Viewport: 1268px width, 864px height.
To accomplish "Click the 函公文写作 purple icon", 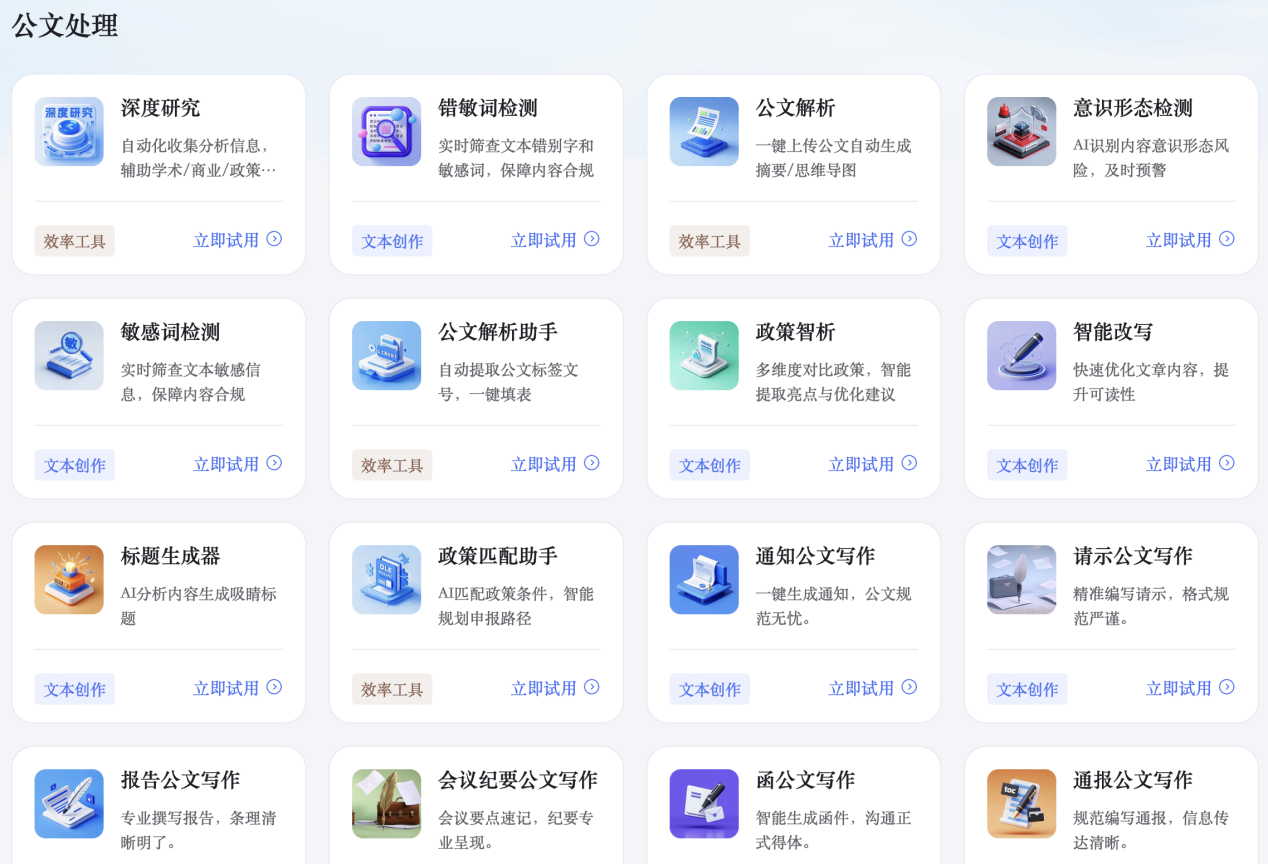I will click(x=704, y=803).
